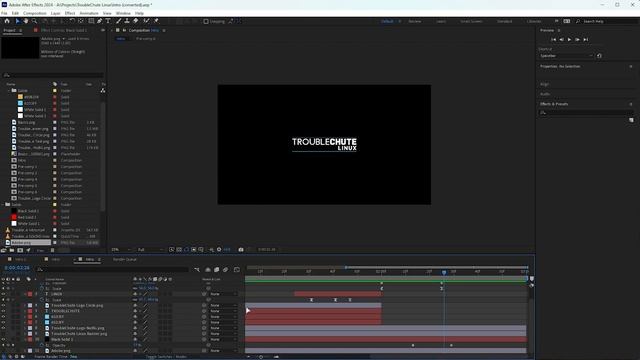
Task: Click the snapshot camera icon below viewer
Action: pyautogui.click(x=241, y=249)
